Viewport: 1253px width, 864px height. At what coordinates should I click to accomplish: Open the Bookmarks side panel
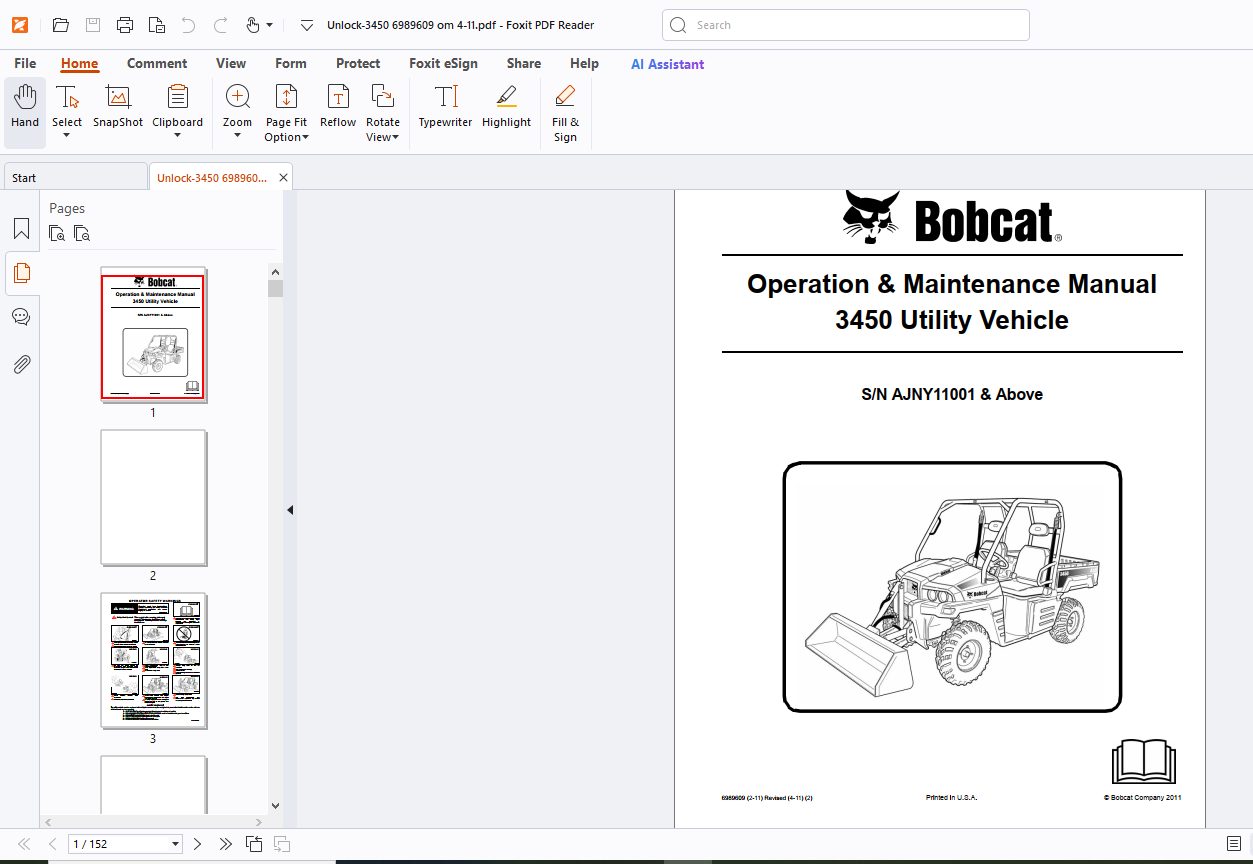[21, 229]
